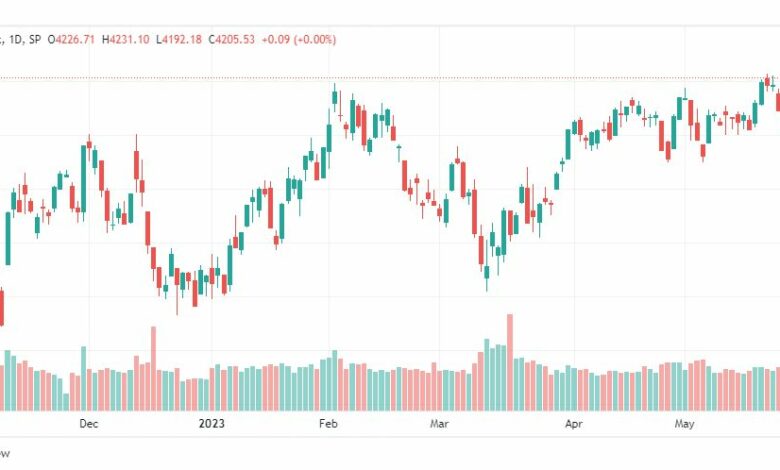Click the early February peak green candle
The width and height of the screenshot is (780, 470).
coord(335,97)
